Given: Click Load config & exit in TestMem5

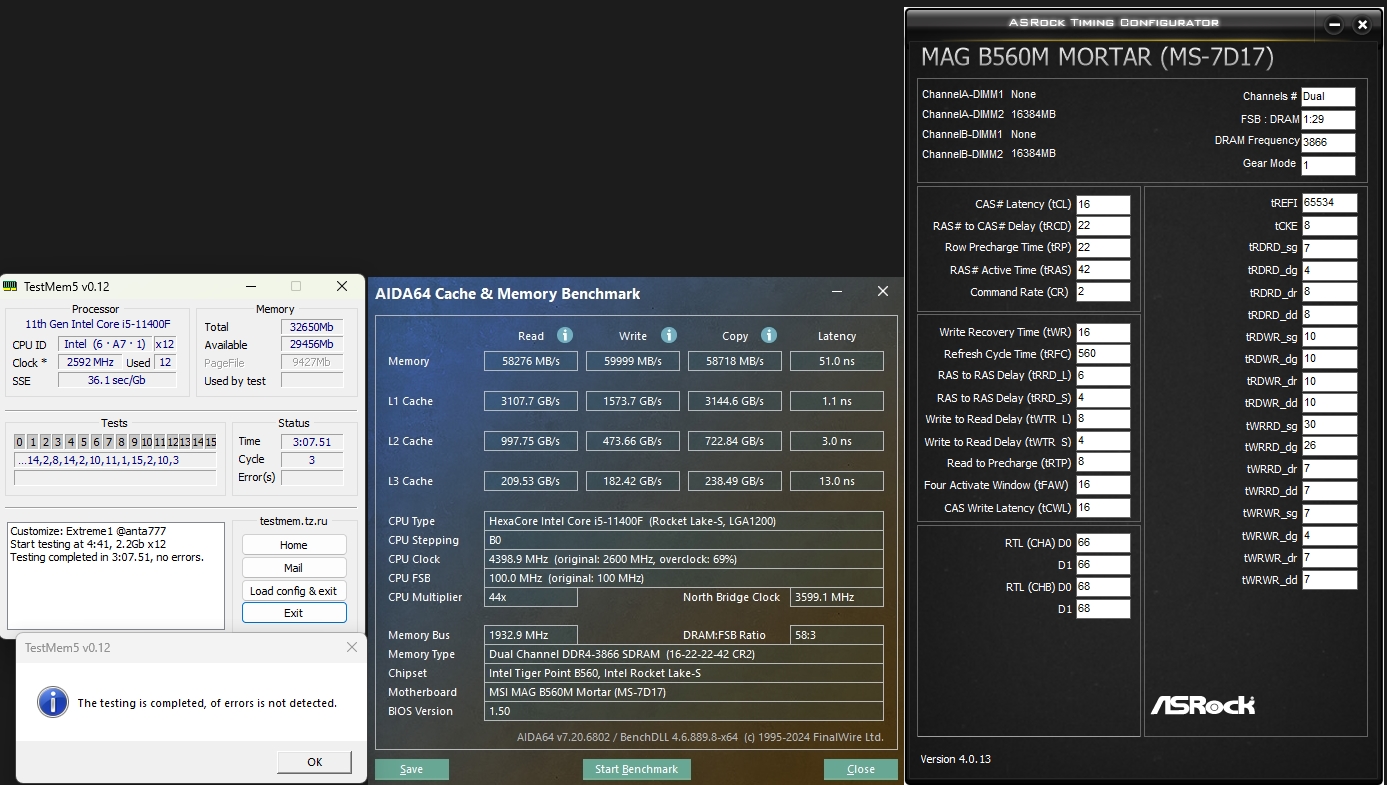Looking at the screenshot, I should point(294,591).
